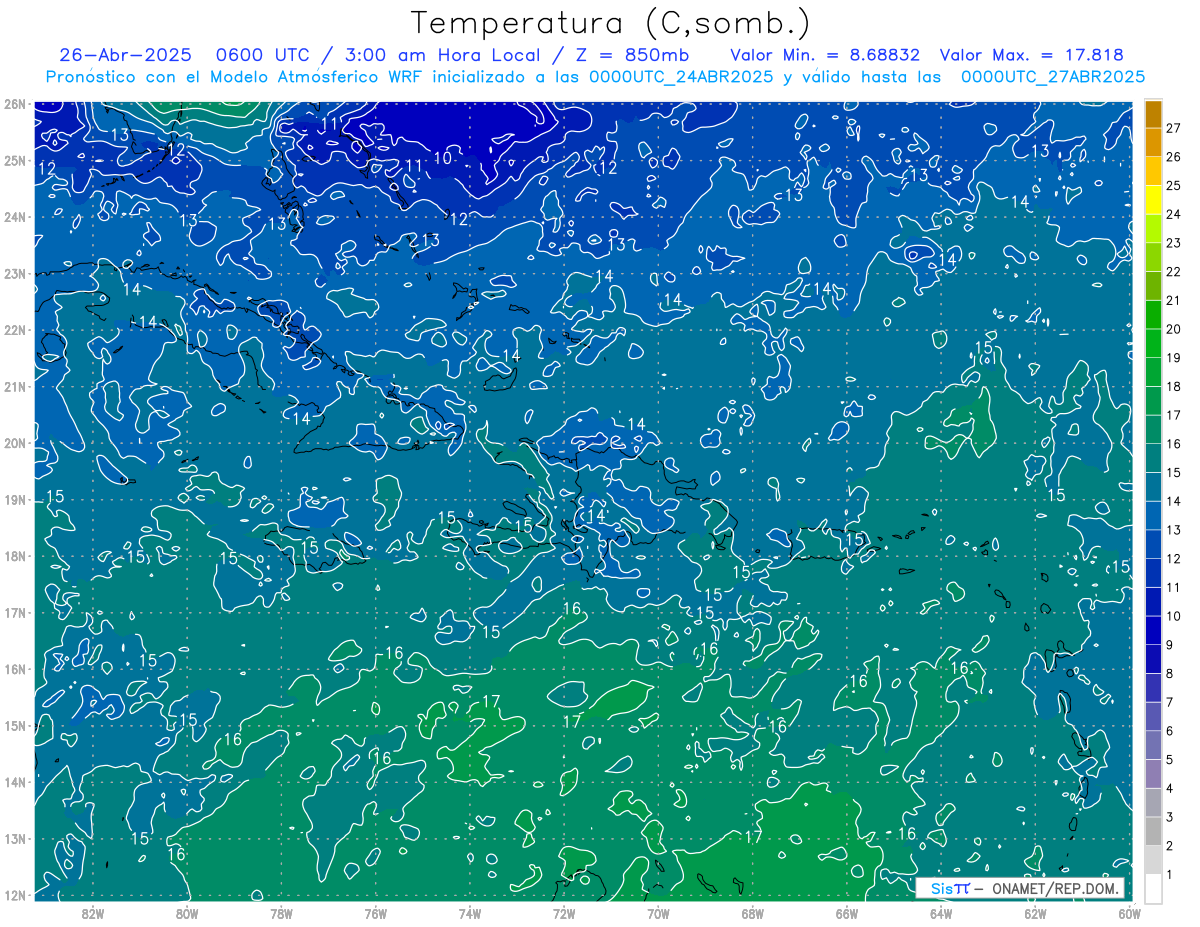Click the '66W' longitude axis label
1200x927 pixels.
pos(846,913)
